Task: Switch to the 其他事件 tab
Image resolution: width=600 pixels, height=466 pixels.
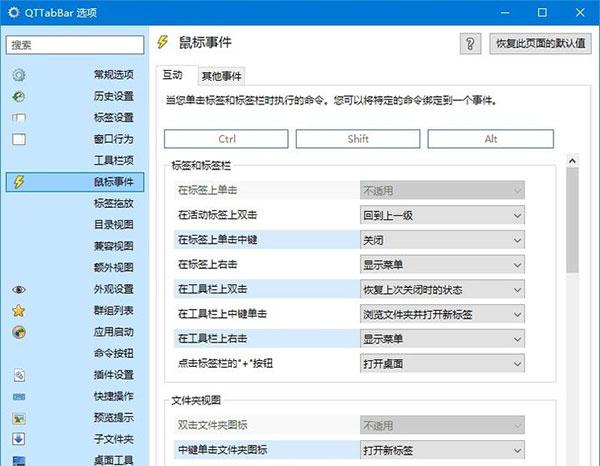Action: [x=222, y=76]
